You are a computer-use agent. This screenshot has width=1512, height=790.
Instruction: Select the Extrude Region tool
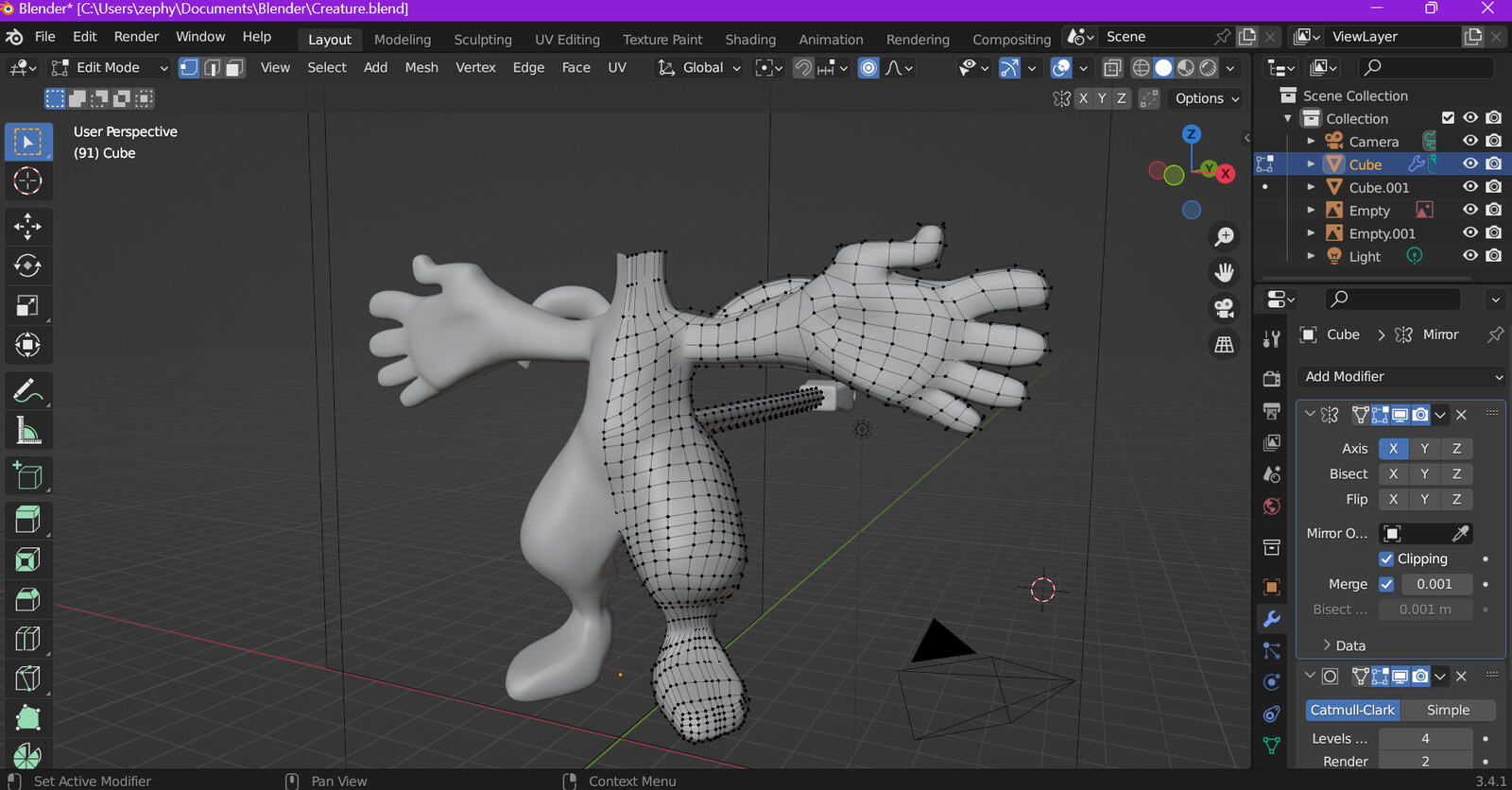(28, 520)
